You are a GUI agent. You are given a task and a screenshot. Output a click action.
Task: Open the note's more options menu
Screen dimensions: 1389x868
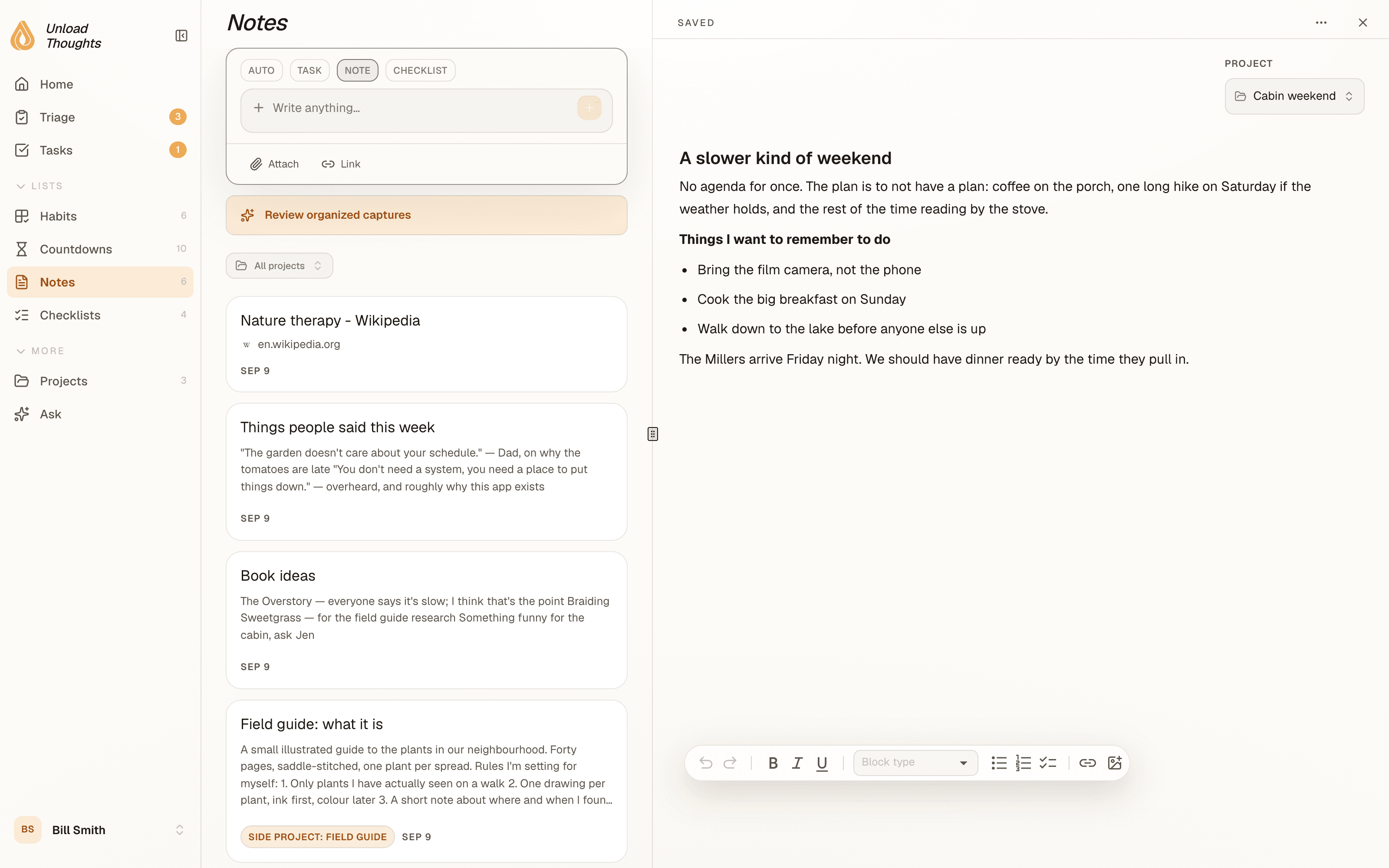point(1321,23)
